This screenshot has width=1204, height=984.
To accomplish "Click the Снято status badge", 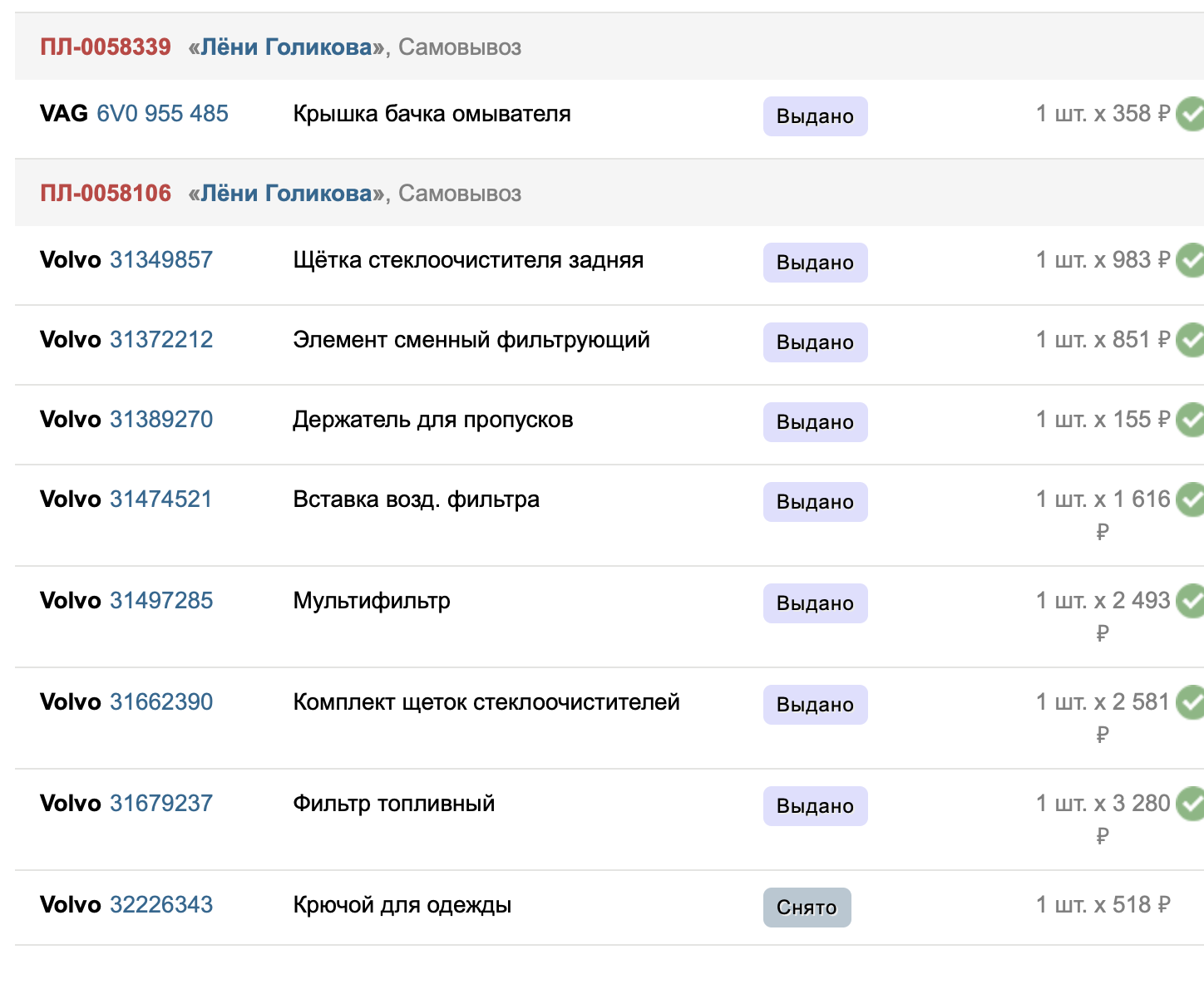I will [807, 908].
